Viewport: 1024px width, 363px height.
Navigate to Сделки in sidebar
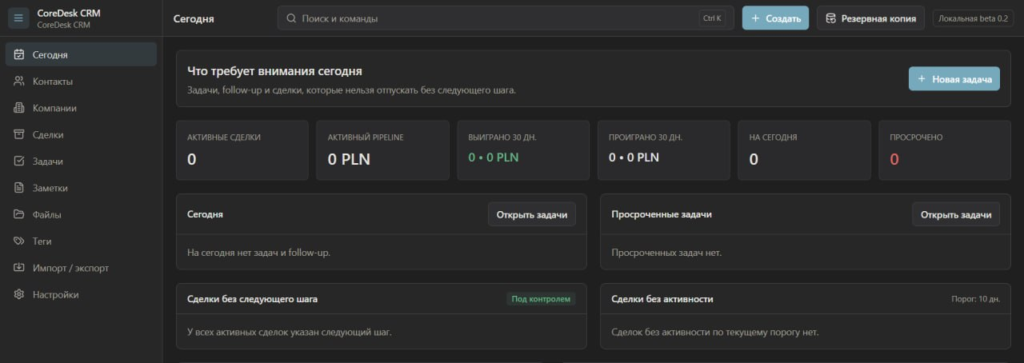81,134
